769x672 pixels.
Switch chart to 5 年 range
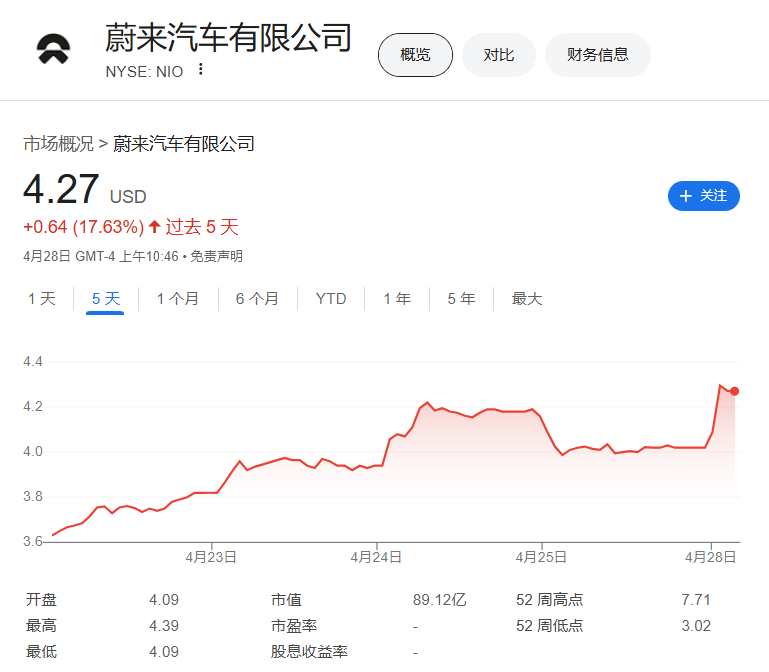(x=461, y=298)
